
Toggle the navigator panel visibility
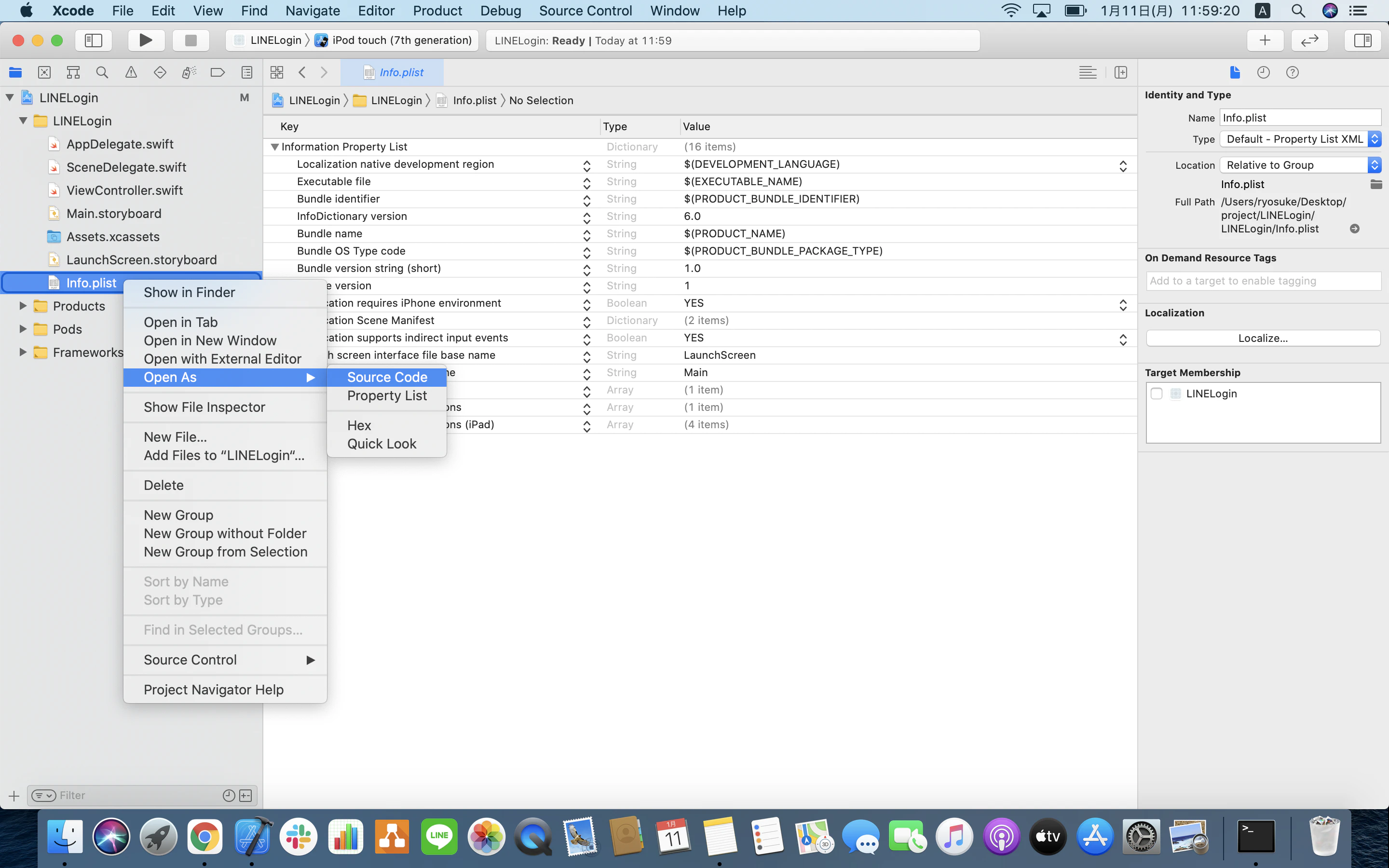(x=94, y=40)
